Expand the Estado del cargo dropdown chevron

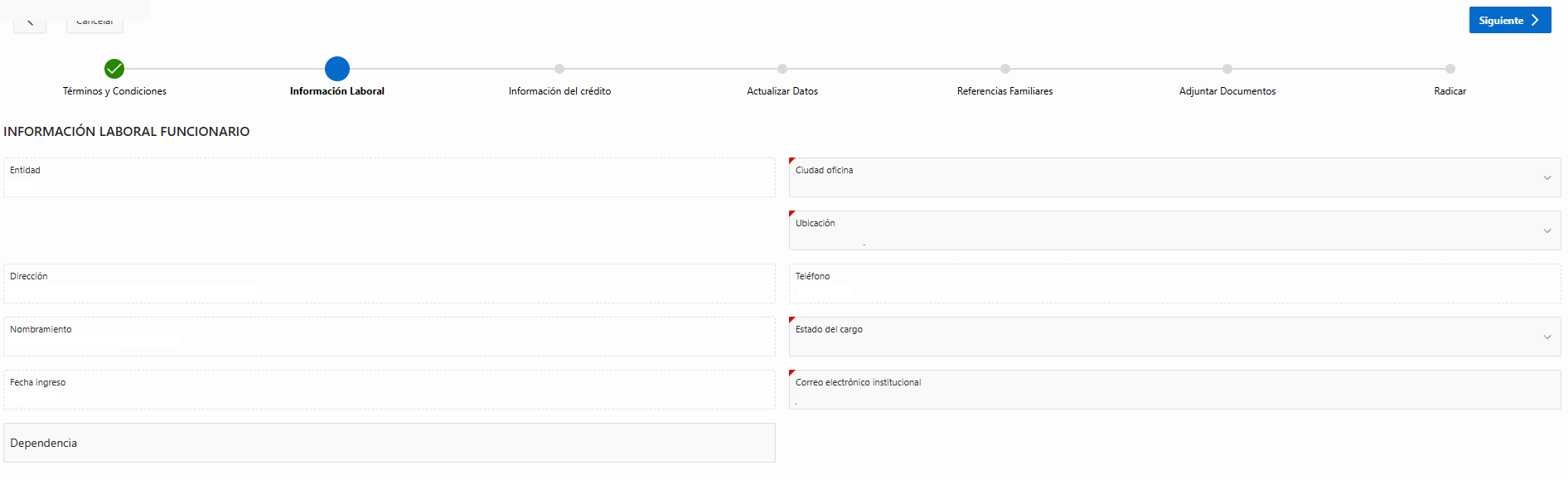click(x=1546, y=337)
